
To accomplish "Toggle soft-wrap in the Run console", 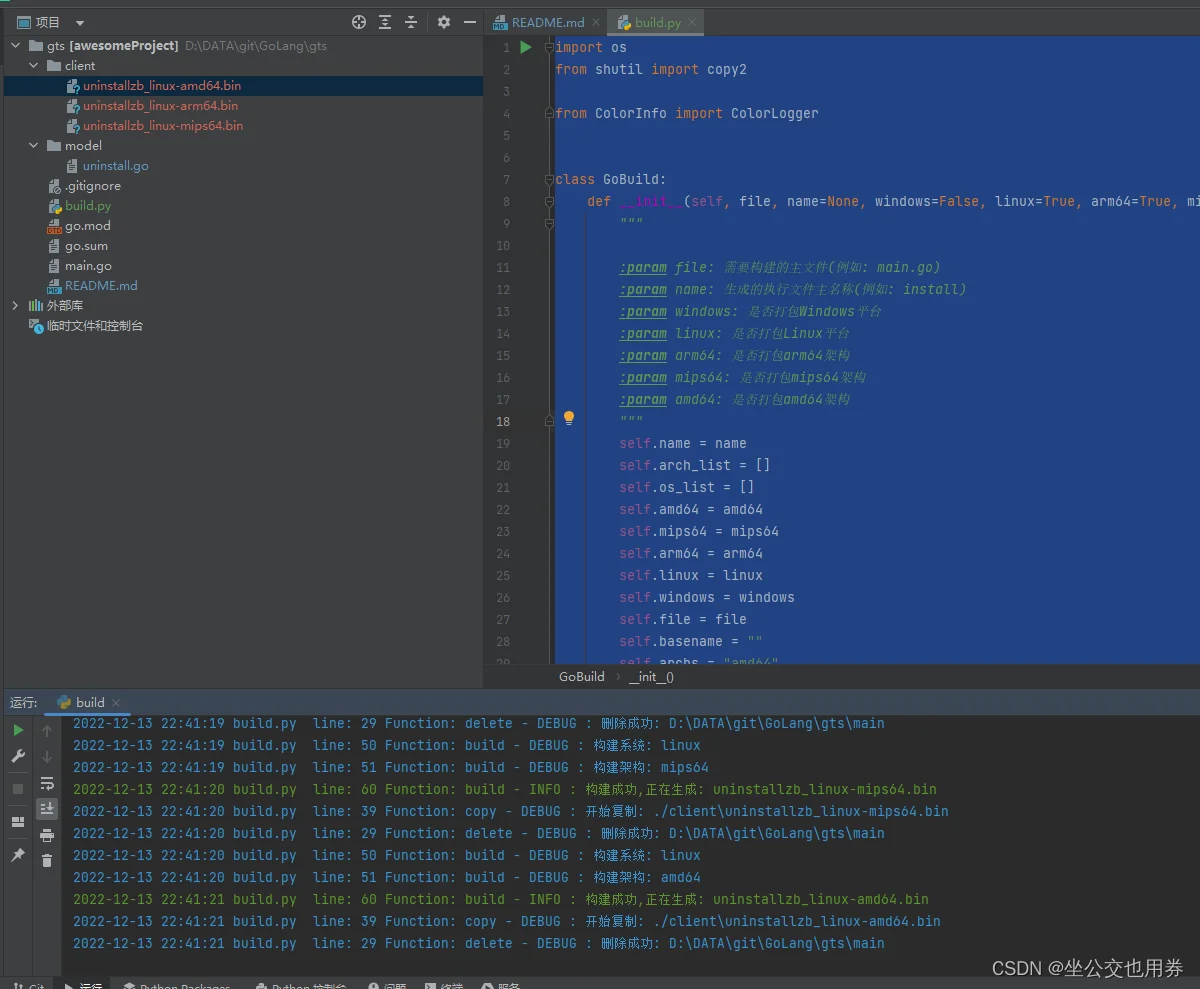I will point(47,783).
